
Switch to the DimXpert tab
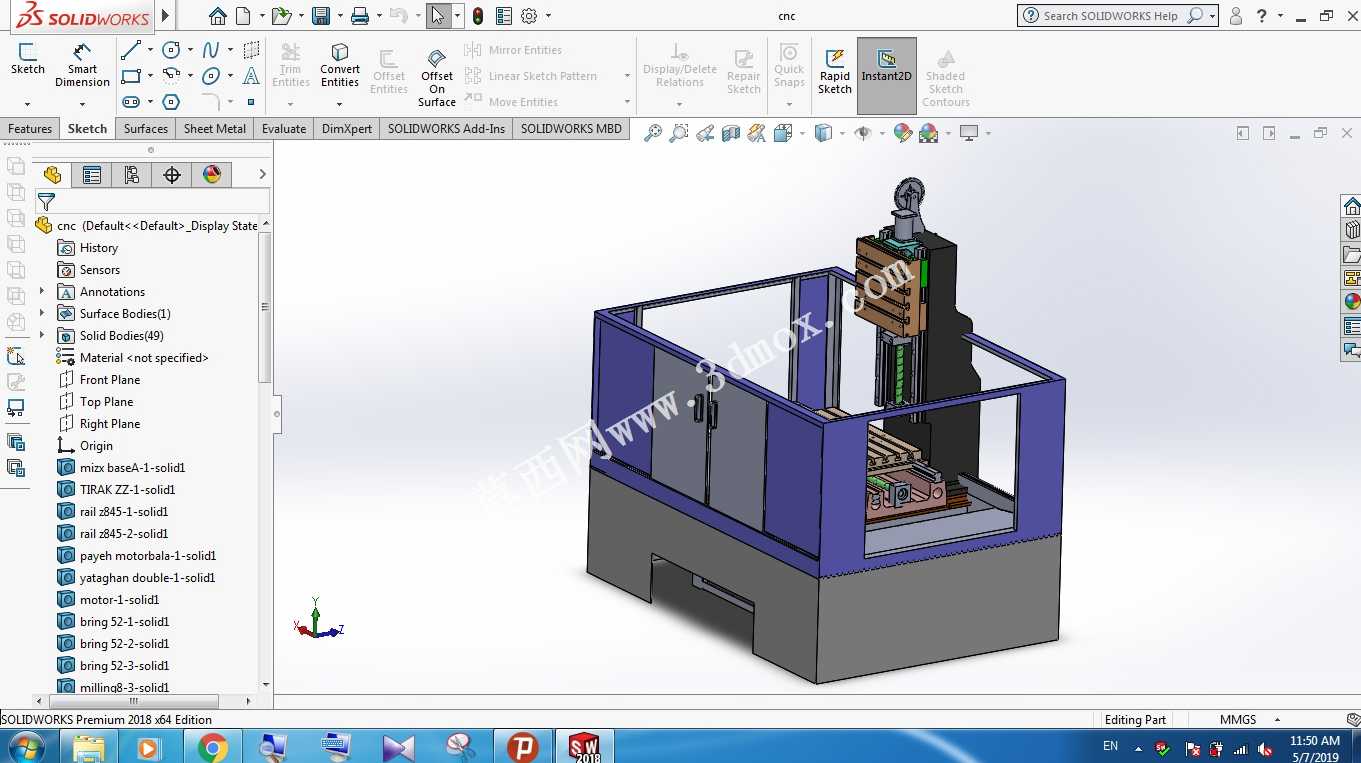(x=347, y=129)
